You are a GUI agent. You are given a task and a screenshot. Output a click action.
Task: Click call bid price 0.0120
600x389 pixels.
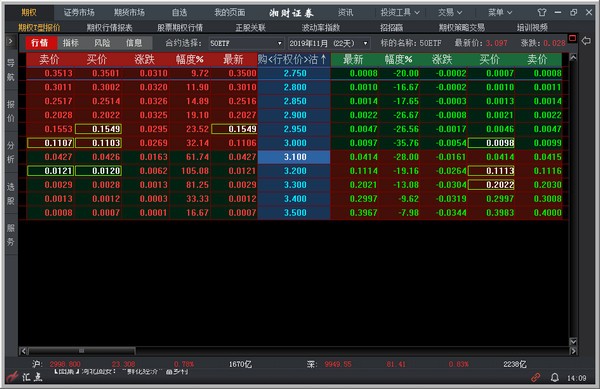[x=98, y=171]
